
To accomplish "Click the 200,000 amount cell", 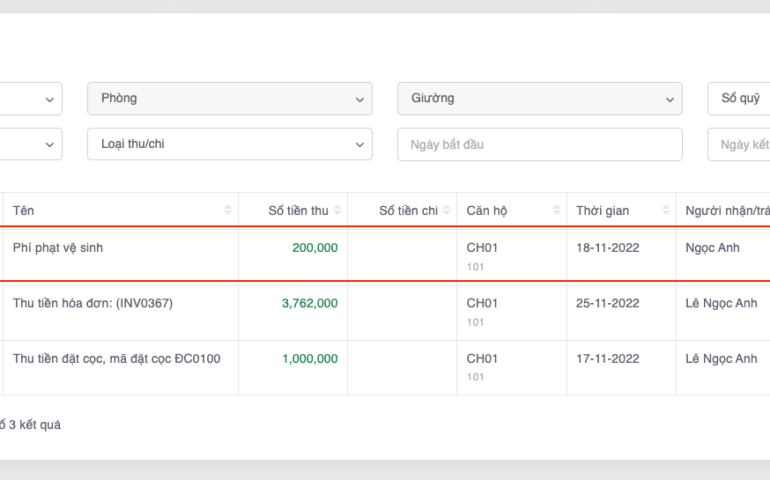I will tap(314, 248).
